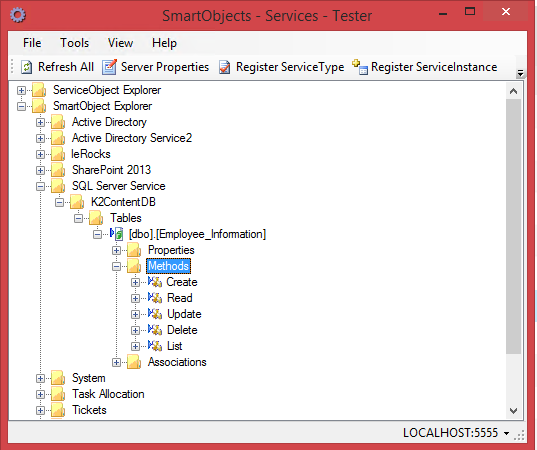Click the Tables folder icon
Viewport: 537px width, 450px height.
(x=96, y=218)
